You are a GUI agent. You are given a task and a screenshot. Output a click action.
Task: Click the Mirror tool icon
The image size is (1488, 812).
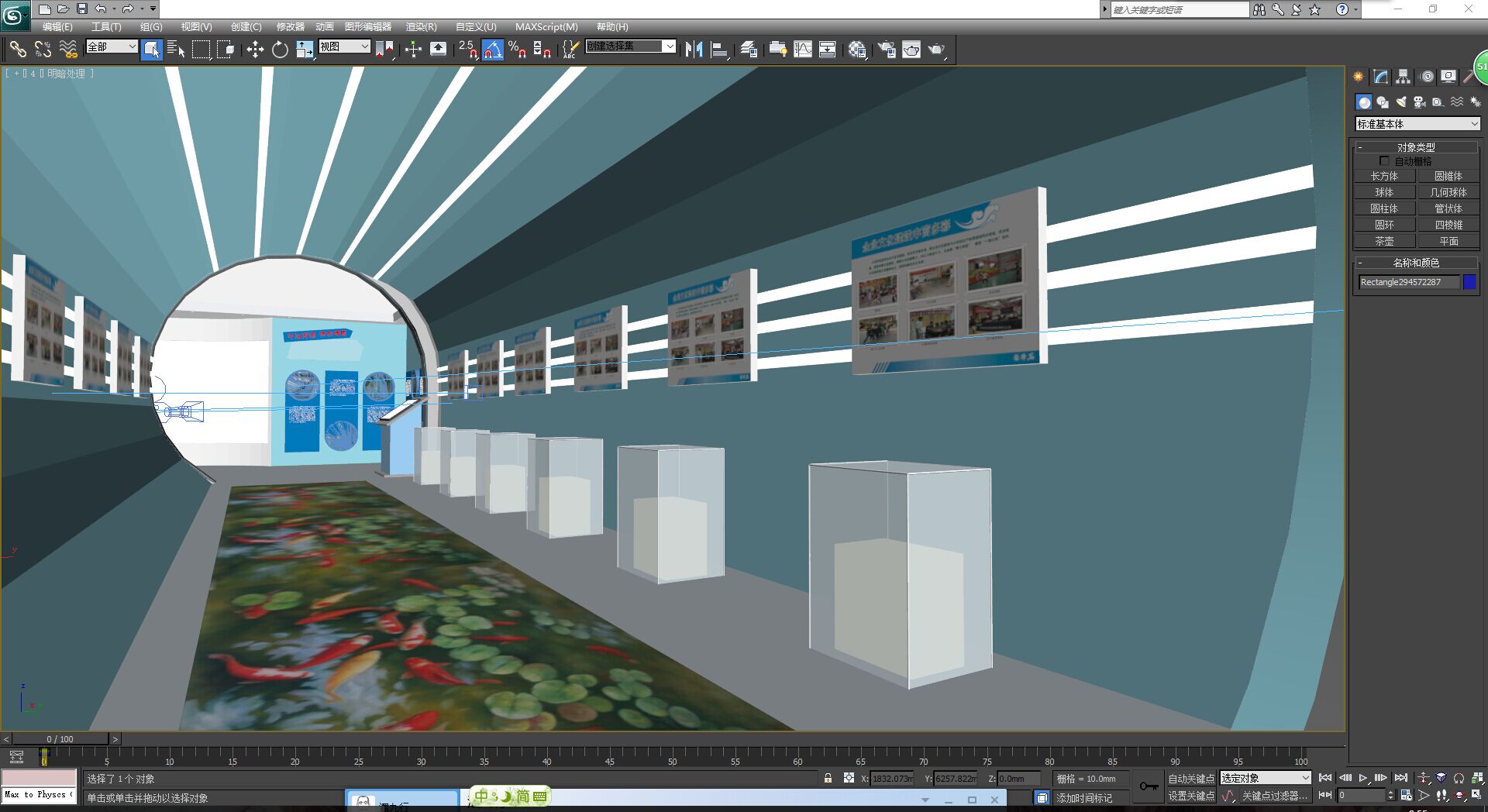(694, 50)
